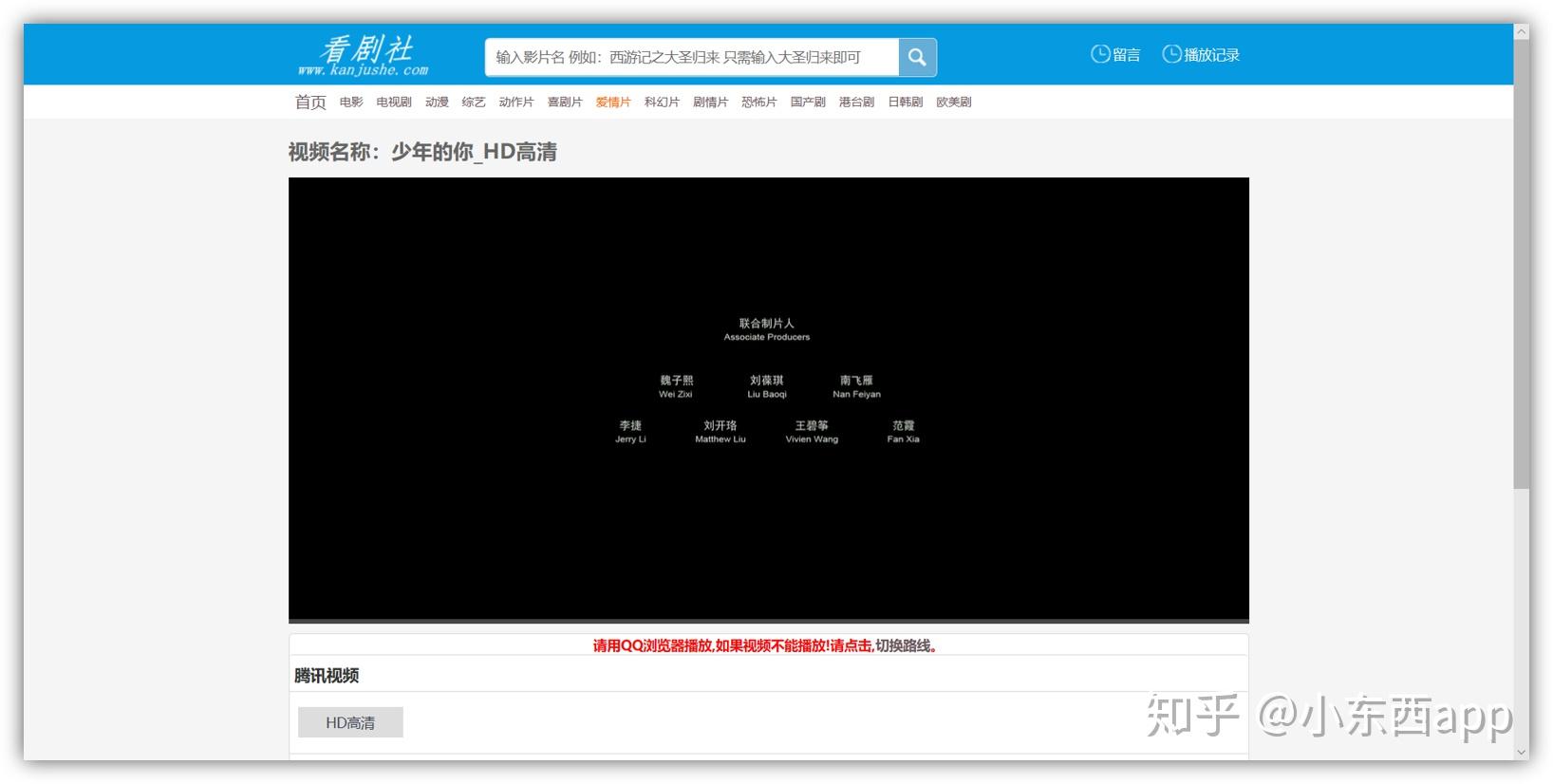Open the 综艺 category
Image resolution: width=1553 pixels, height=784 pixels.
474,102
